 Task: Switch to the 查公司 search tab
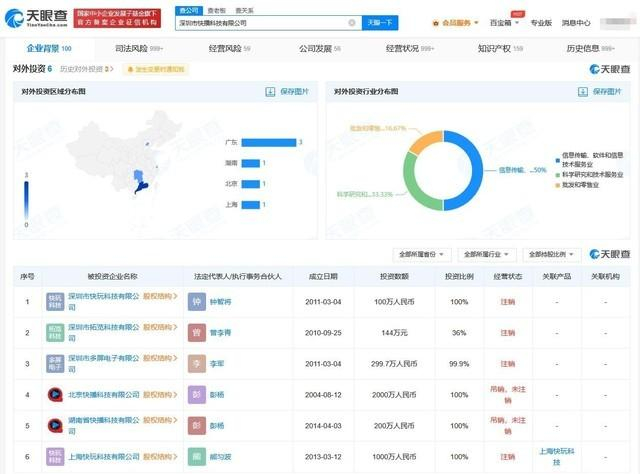[189, 11]
